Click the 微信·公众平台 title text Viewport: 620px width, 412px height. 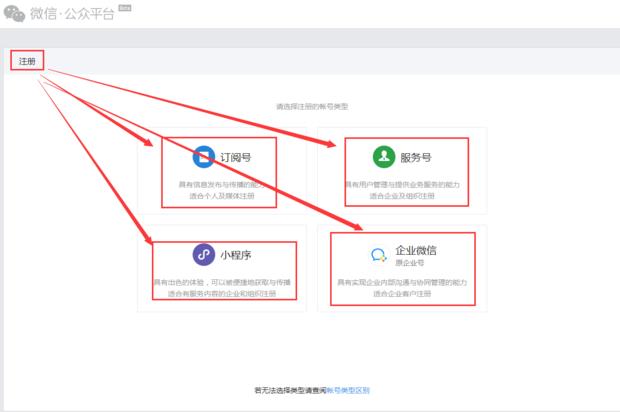(72, 14)
